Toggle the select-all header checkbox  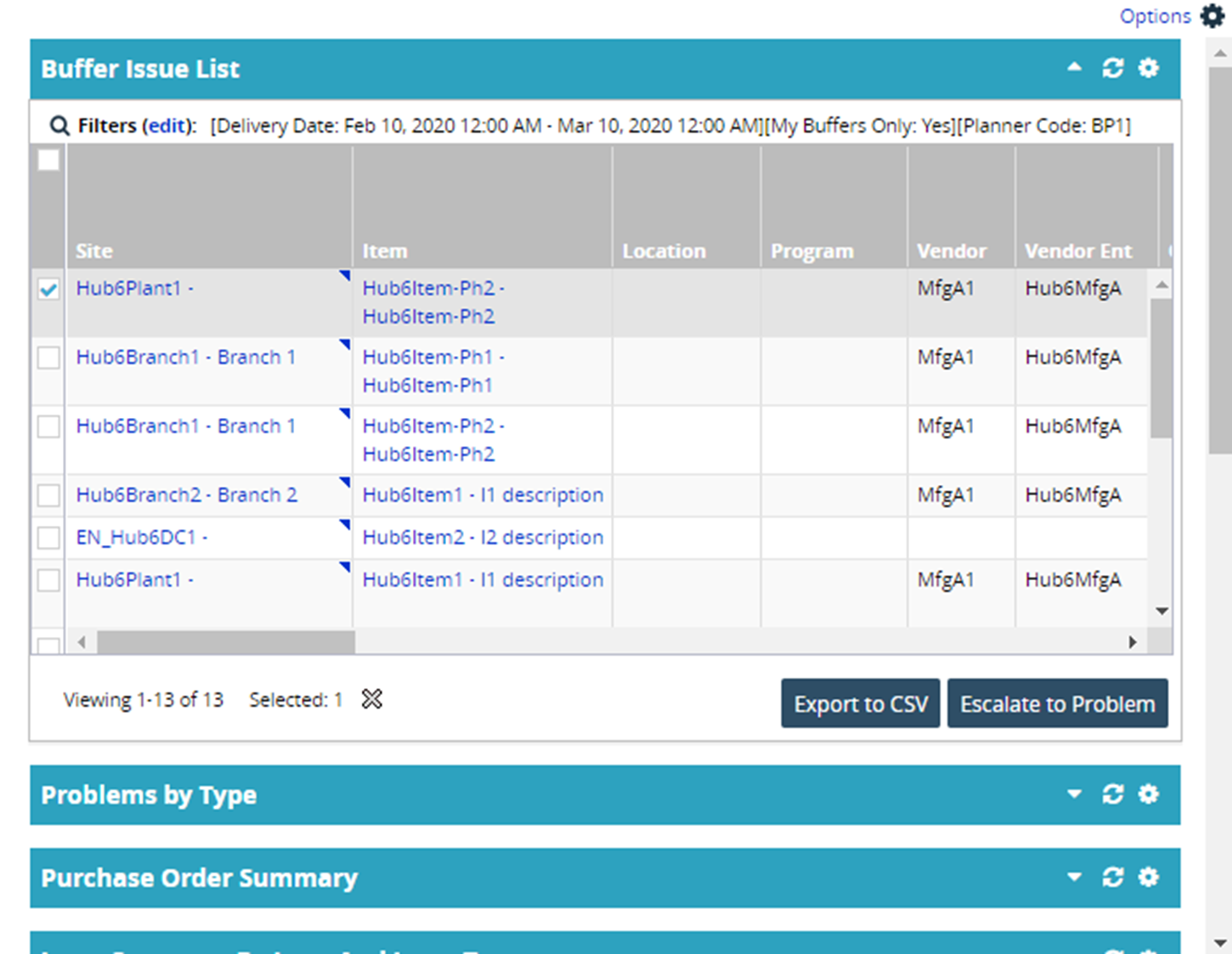pos(48,160)
